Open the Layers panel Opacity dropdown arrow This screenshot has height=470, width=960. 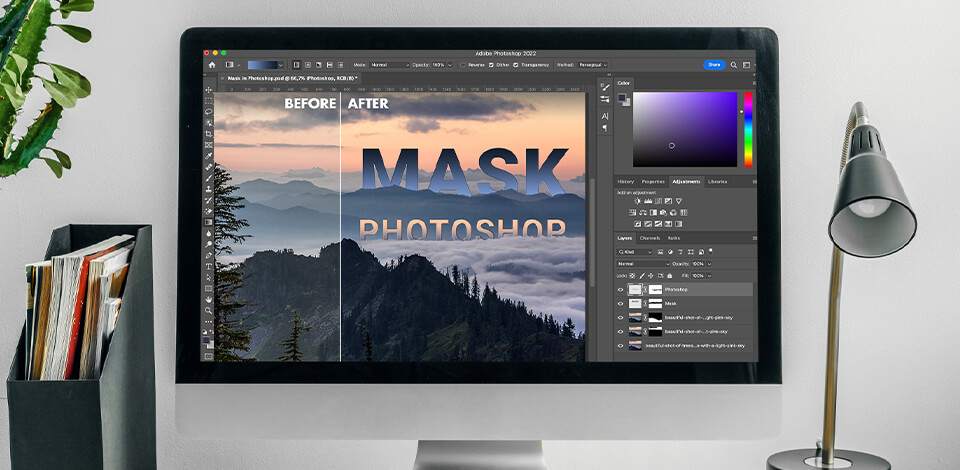(709, 264)
